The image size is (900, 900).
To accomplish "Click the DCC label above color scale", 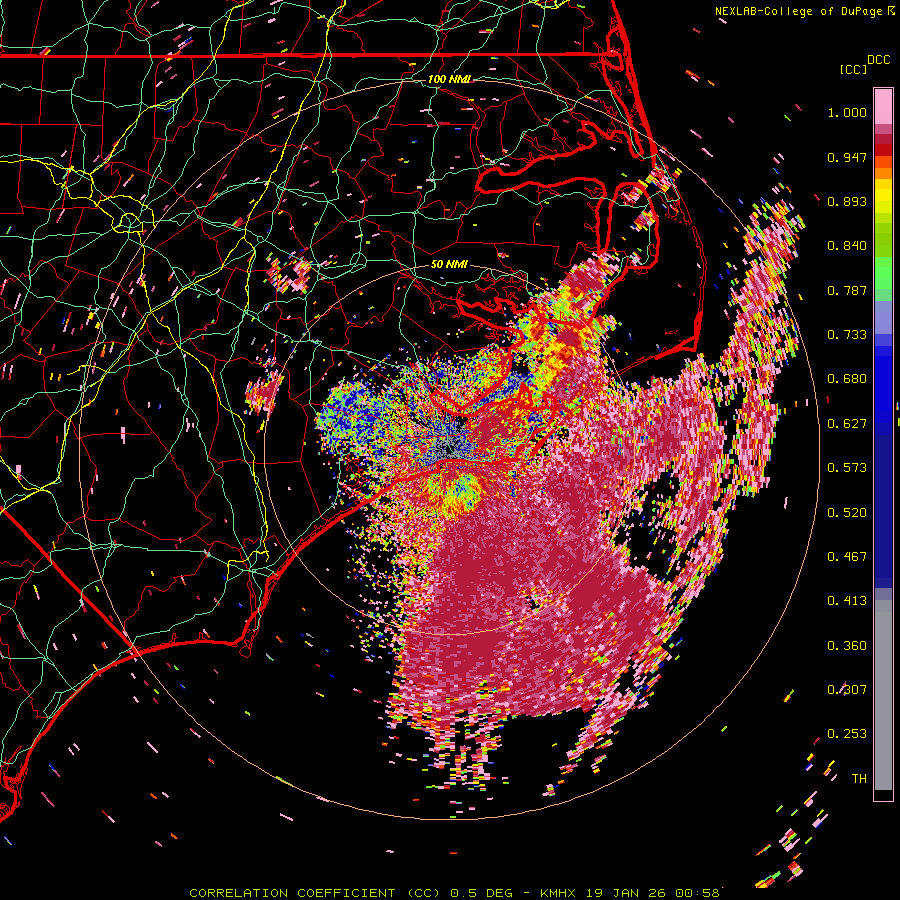I will tap(878, 60).
